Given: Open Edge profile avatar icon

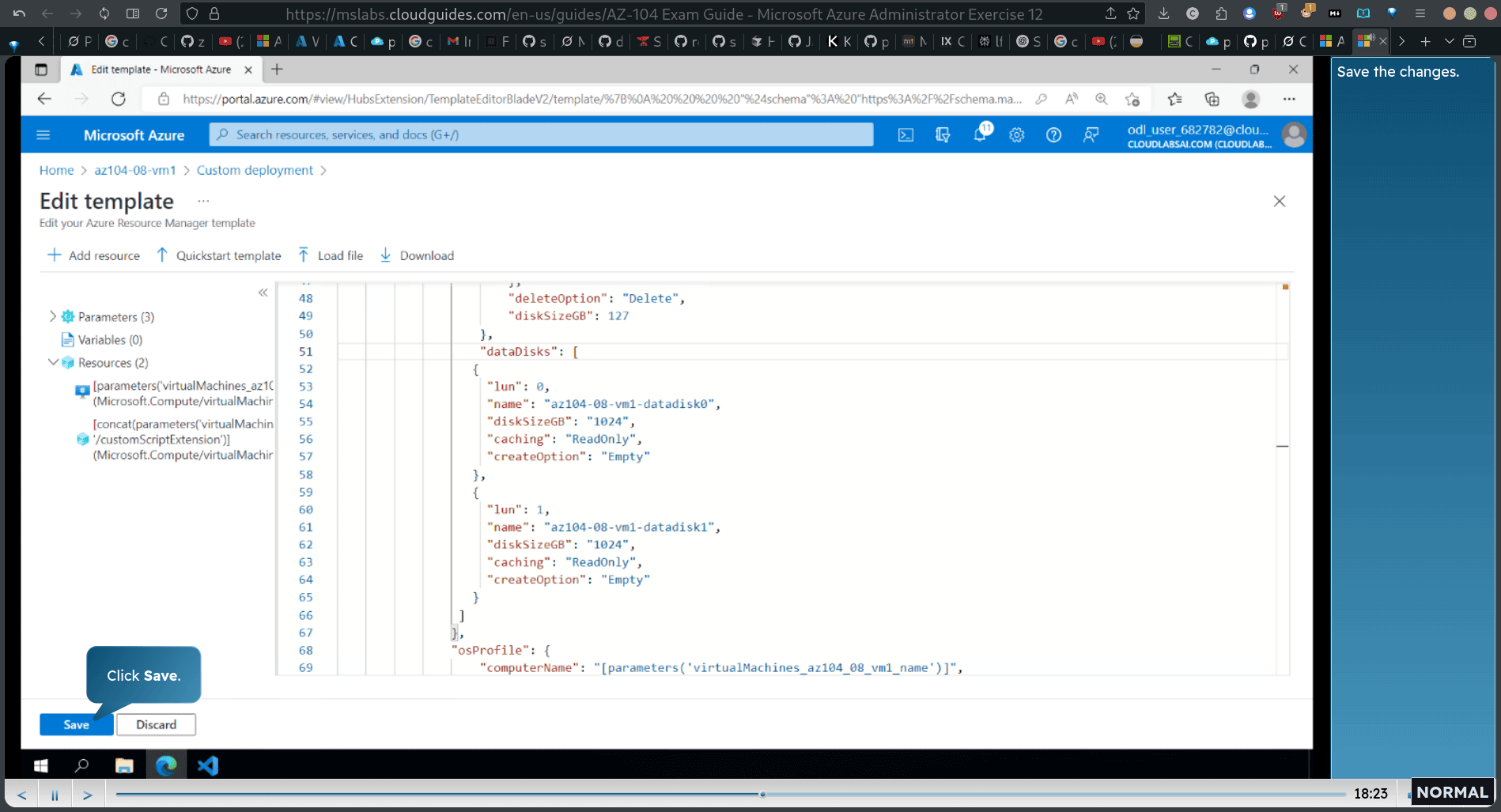Looking at the screenshot, I should pyautogui.click(x=1250, y=99).
